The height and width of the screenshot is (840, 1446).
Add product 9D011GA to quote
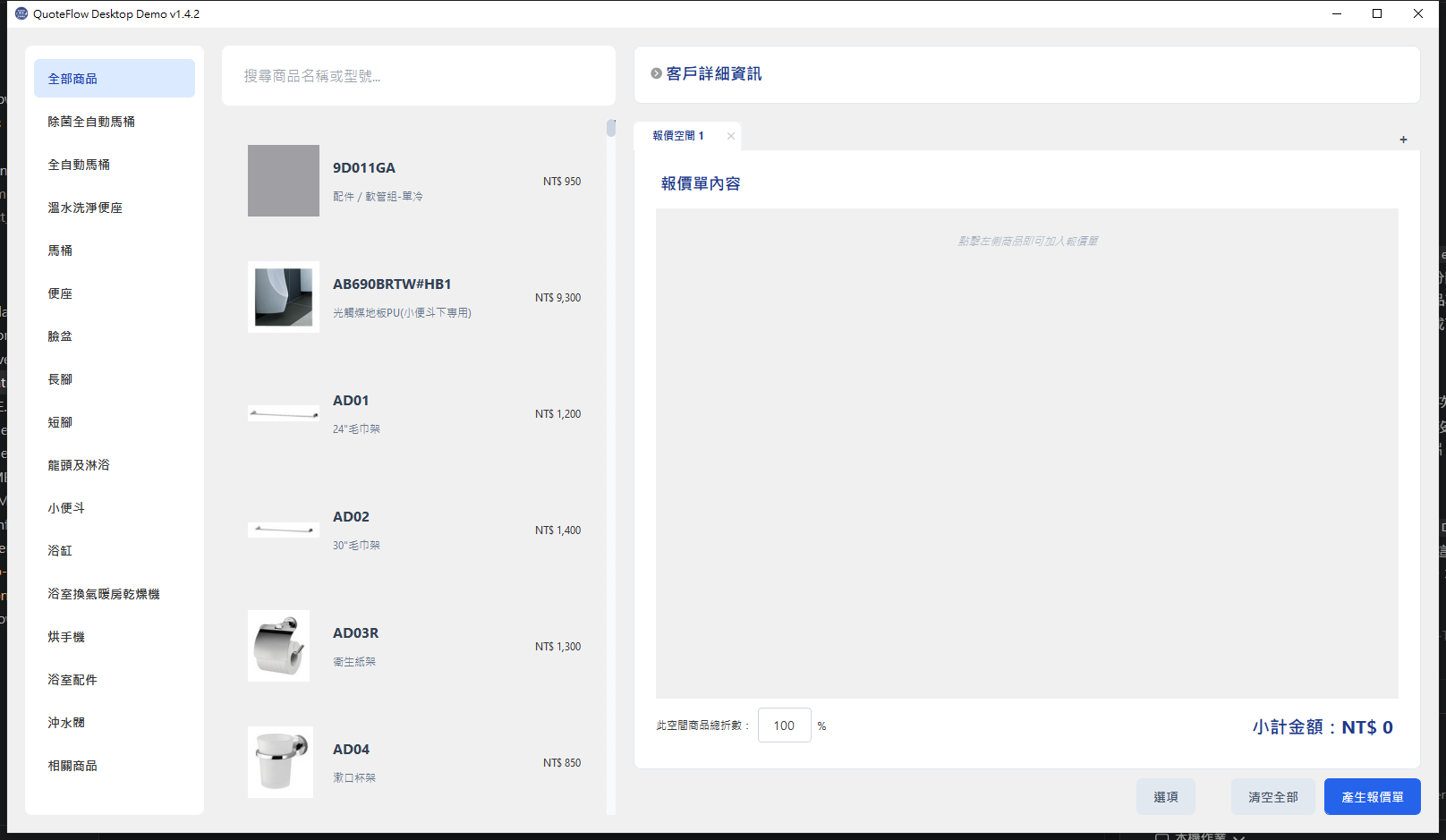click(x=414, y=181)
